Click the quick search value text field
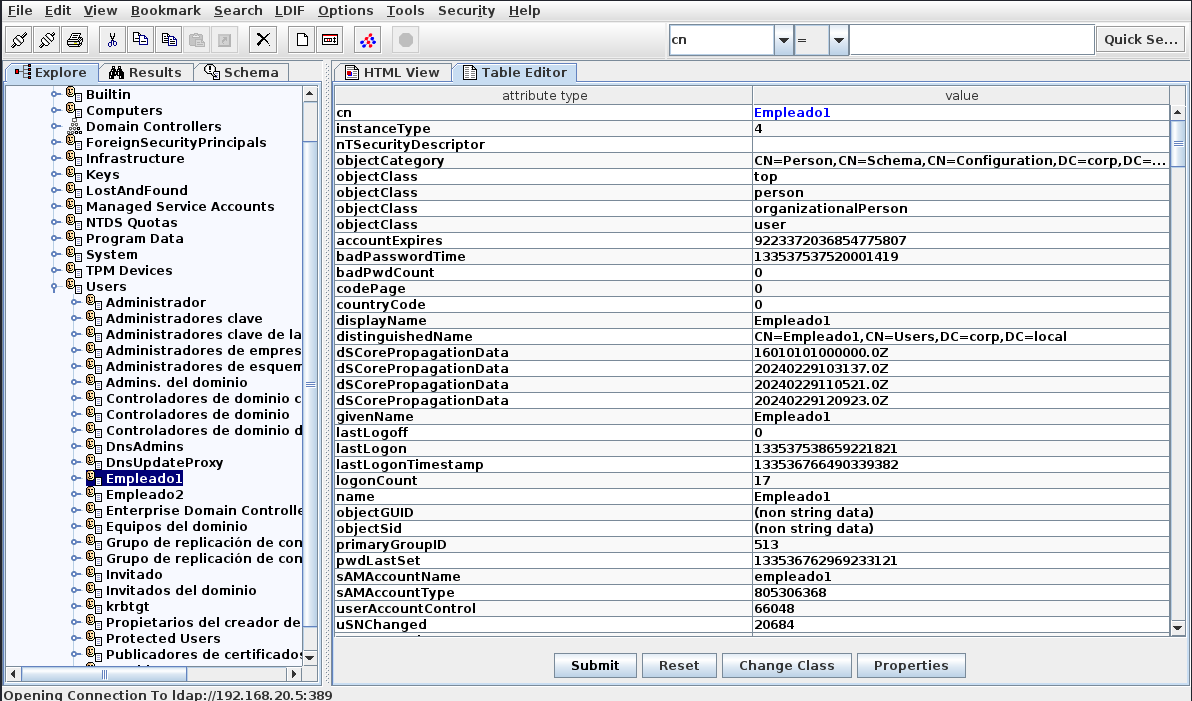The image size is (1192, 701). (972, 40)
